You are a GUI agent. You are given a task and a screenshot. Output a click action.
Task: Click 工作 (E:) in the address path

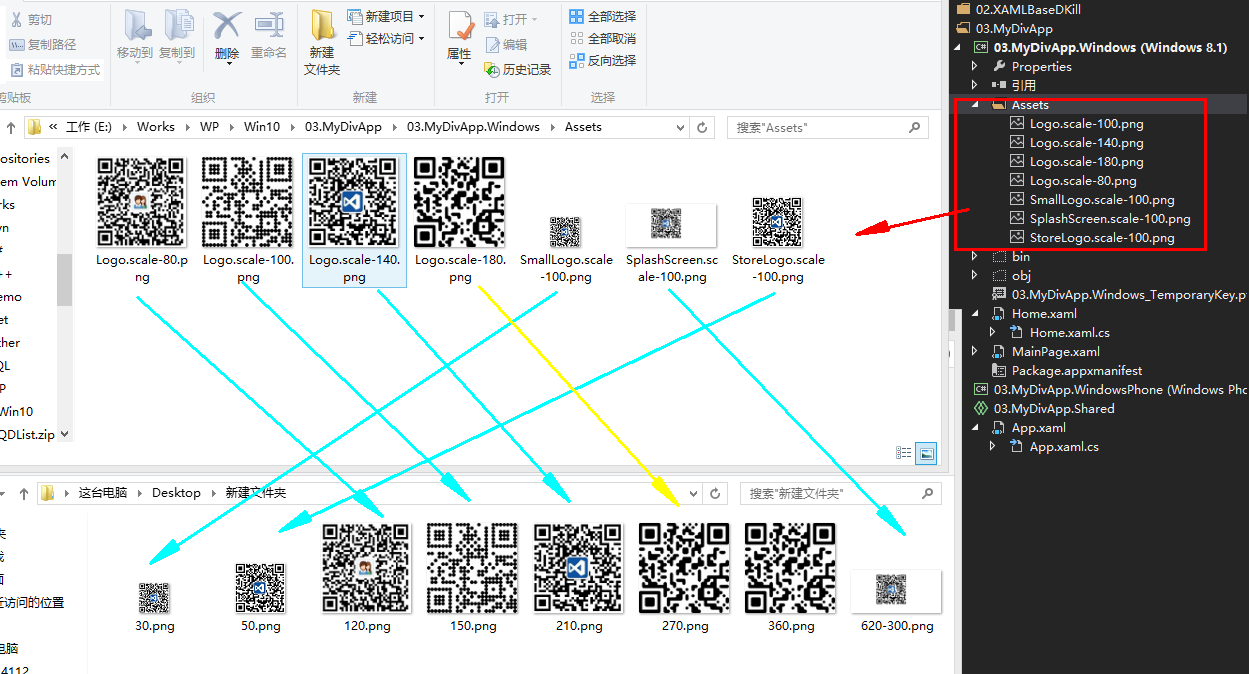91,128
